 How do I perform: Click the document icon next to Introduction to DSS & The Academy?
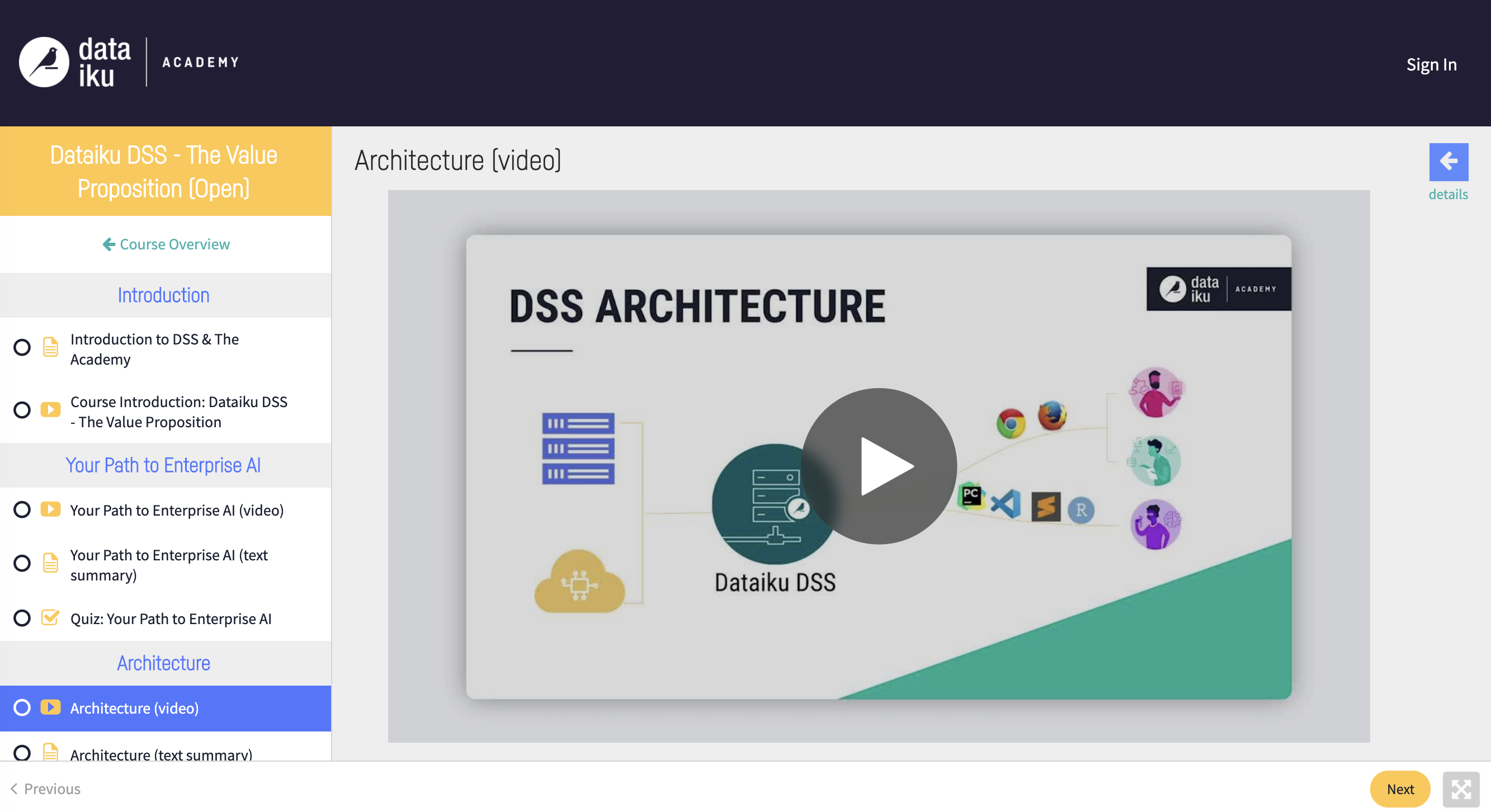(51, 348)
